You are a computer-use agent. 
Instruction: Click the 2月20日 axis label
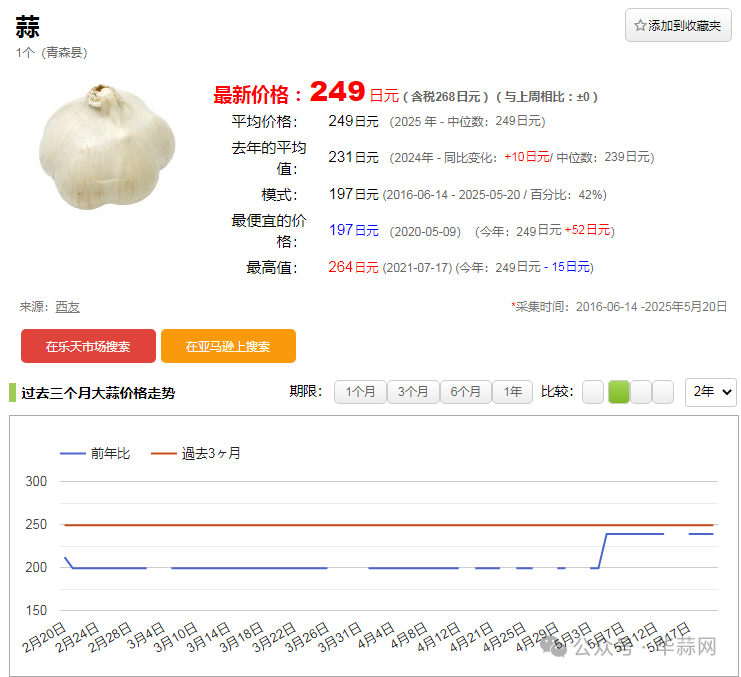click(x=44, y=637)
